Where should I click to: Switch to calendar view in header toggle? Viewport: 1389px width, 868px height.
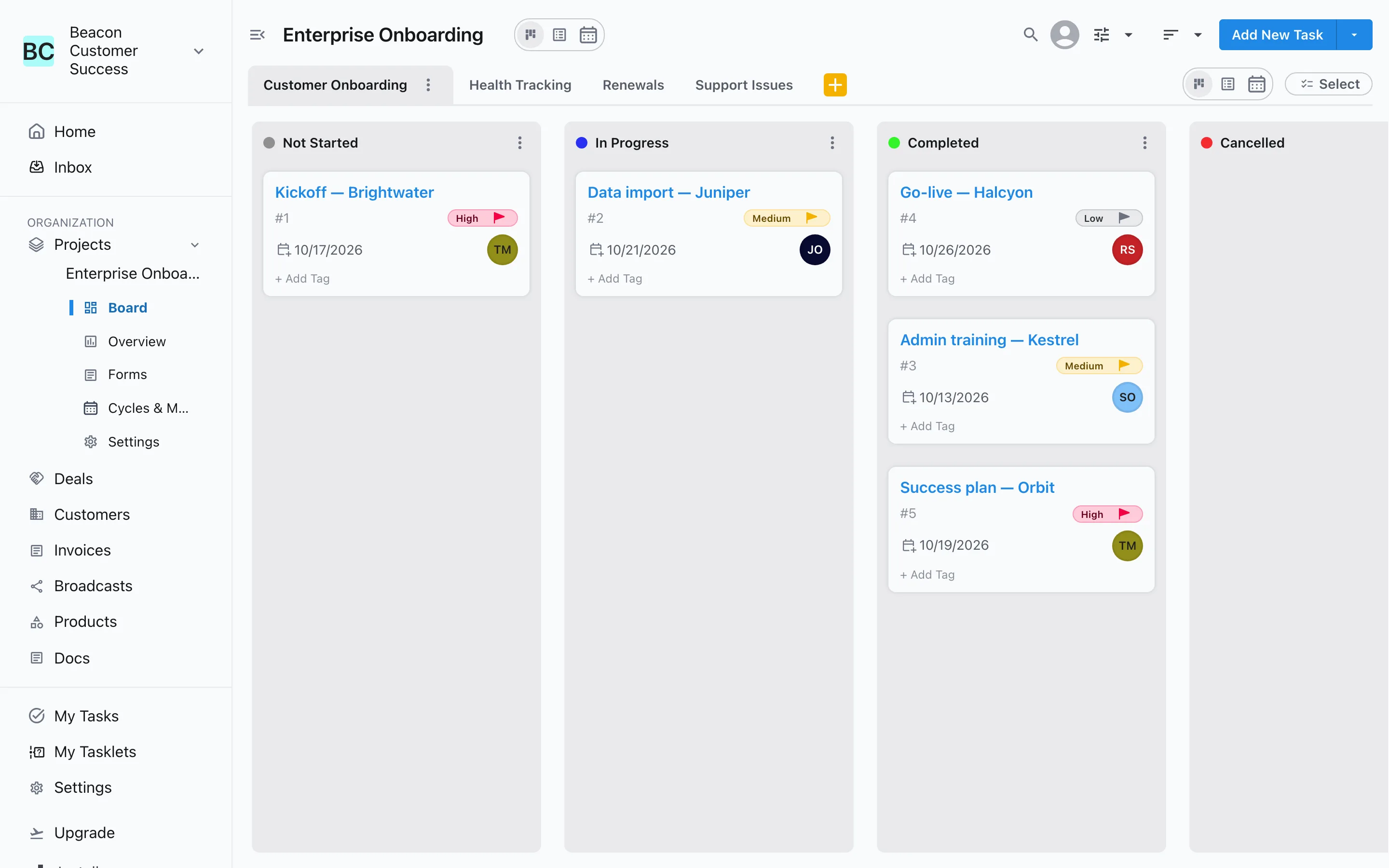coord(588,35)
